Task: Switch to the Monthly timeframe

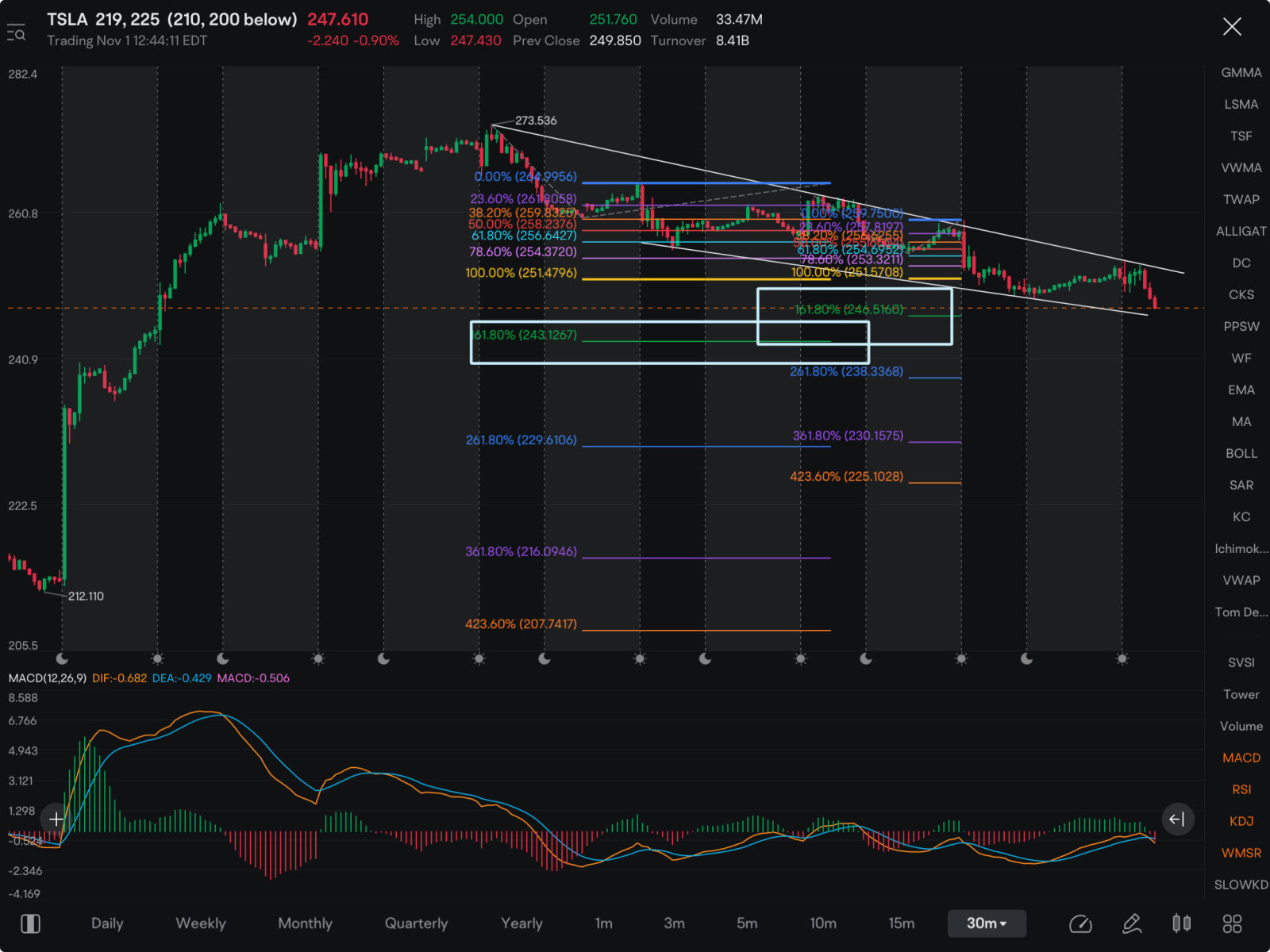Action: pos(306,923)
